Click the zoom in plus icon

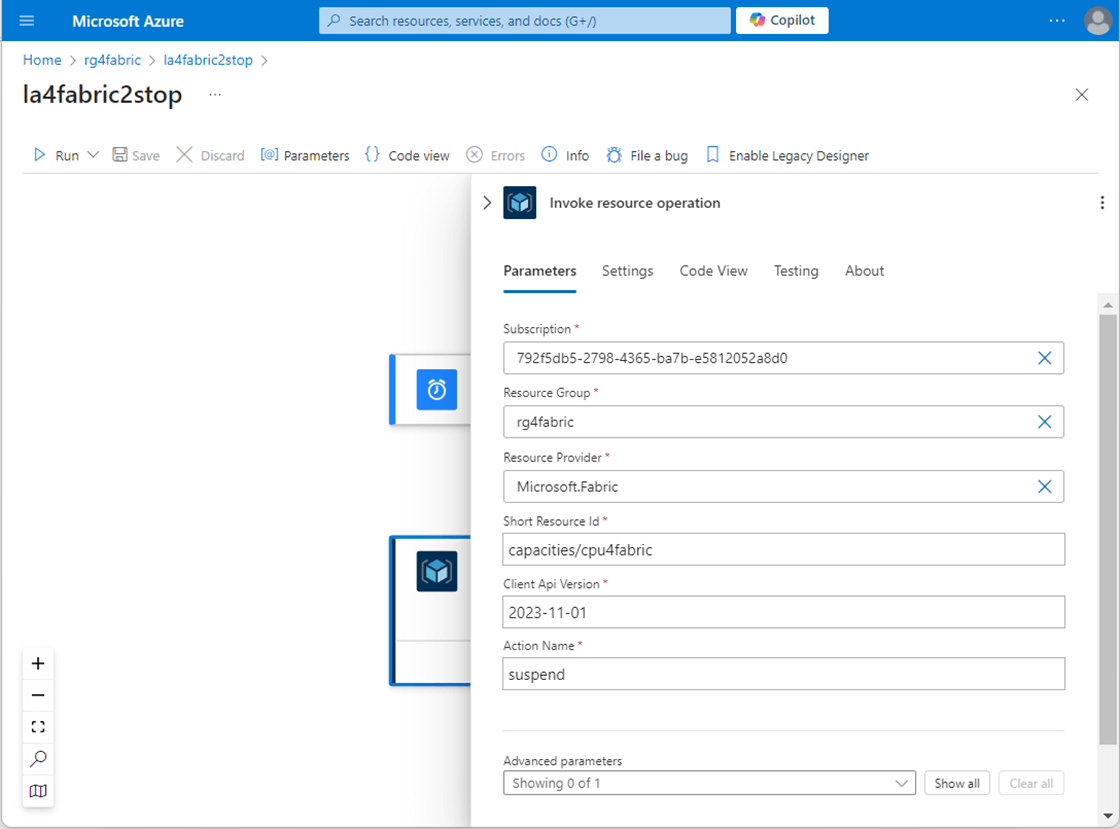point(38,664)
